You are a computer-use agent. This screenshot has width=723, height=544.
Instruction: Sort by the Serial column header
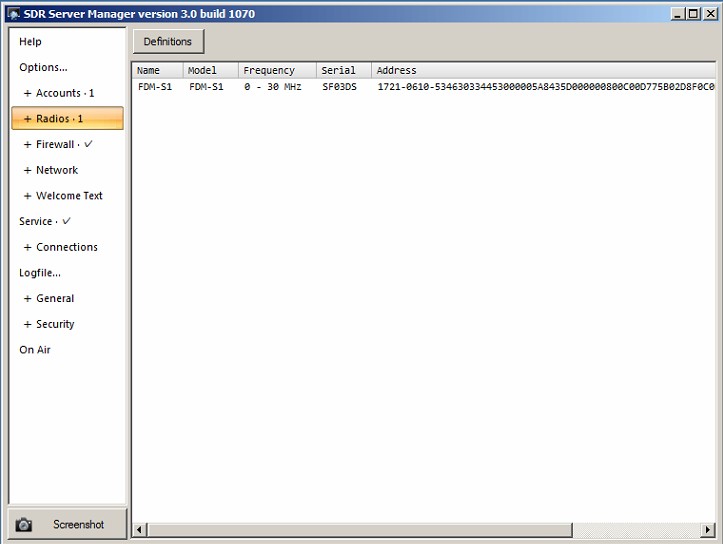344,71
